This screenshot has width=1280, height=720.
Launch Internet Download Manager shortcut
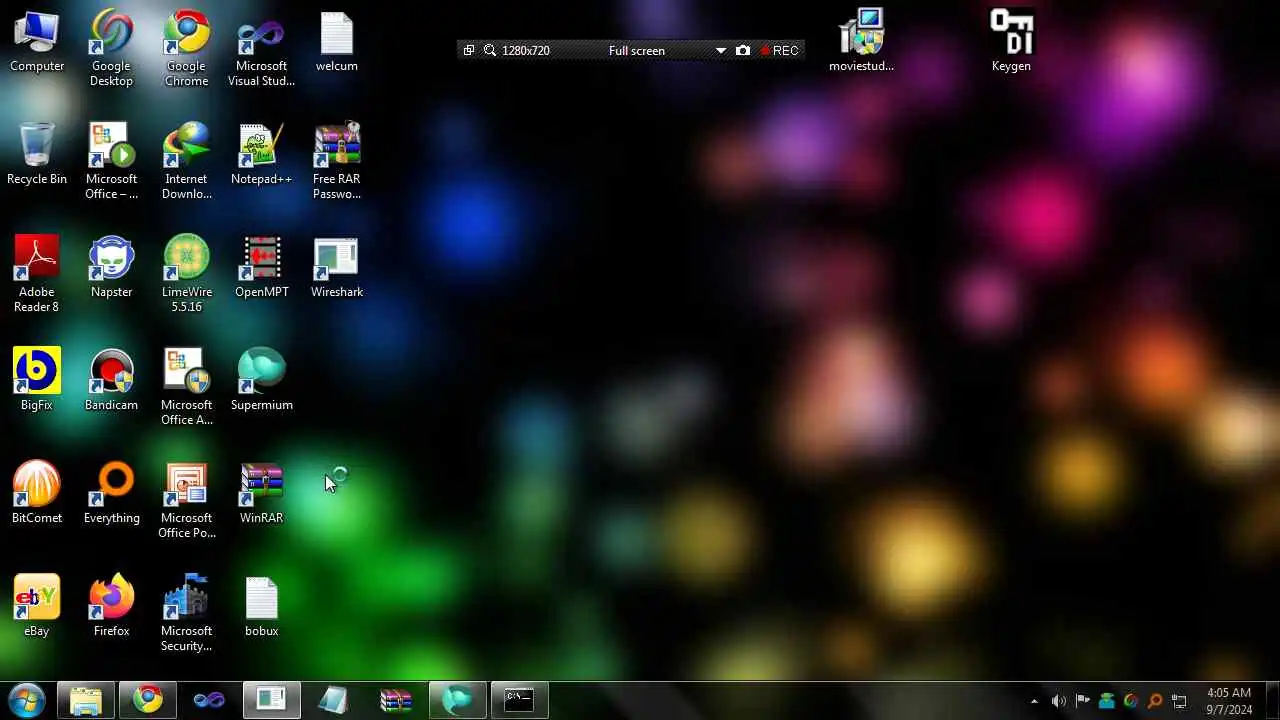[x=187, y=162]
